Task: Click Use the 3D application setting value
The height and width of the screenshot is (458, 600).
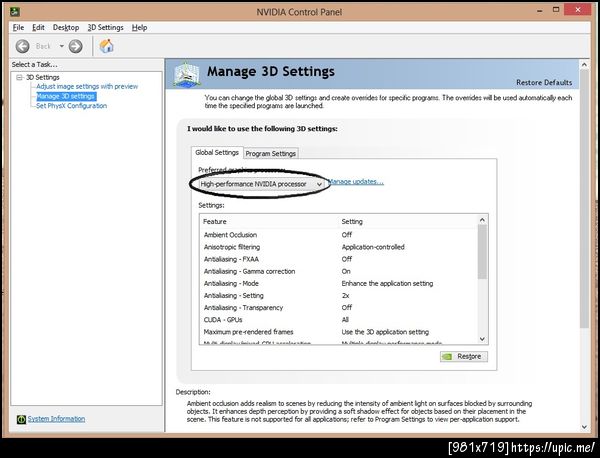Action: tap(385, 332)
